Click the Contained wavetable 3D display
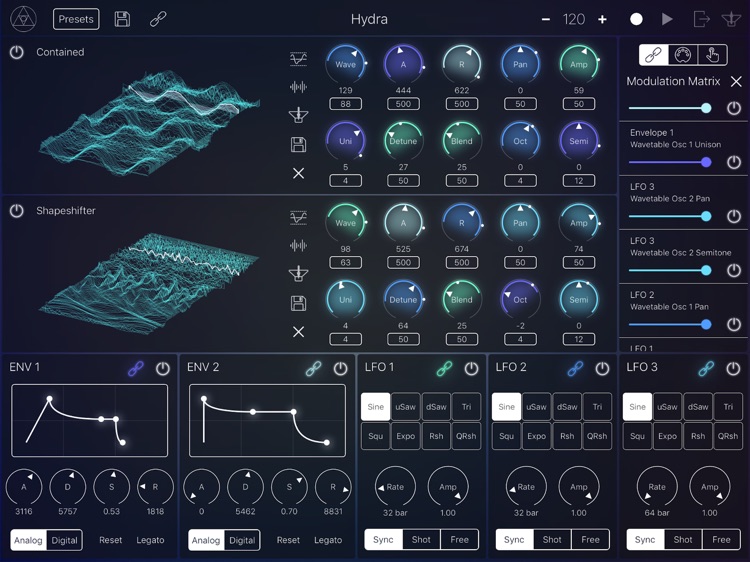Viewport: 750px width, 562px height. (151, 122)
